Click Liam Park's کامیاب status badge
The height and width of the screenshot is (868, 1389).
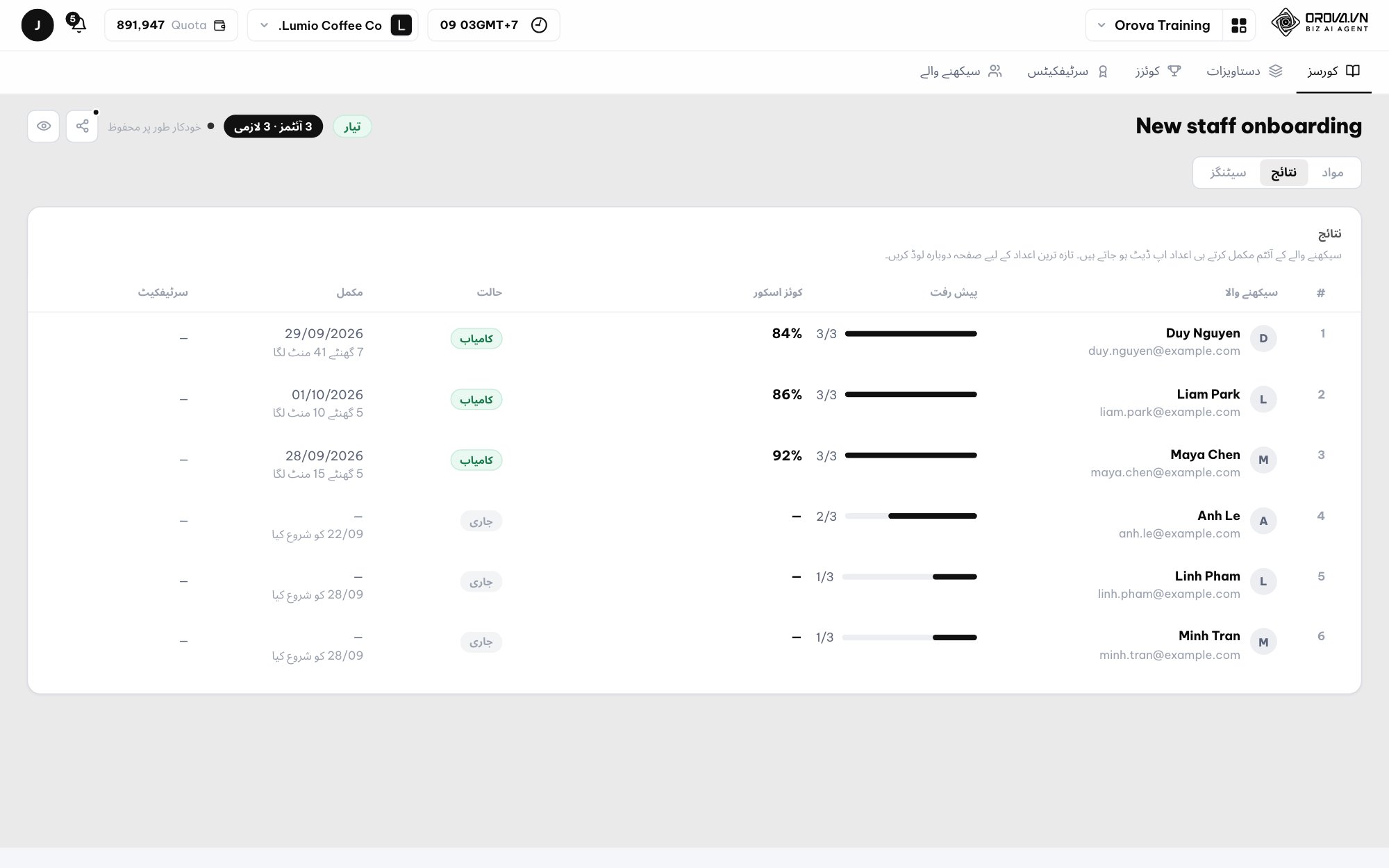click(476, 399)
